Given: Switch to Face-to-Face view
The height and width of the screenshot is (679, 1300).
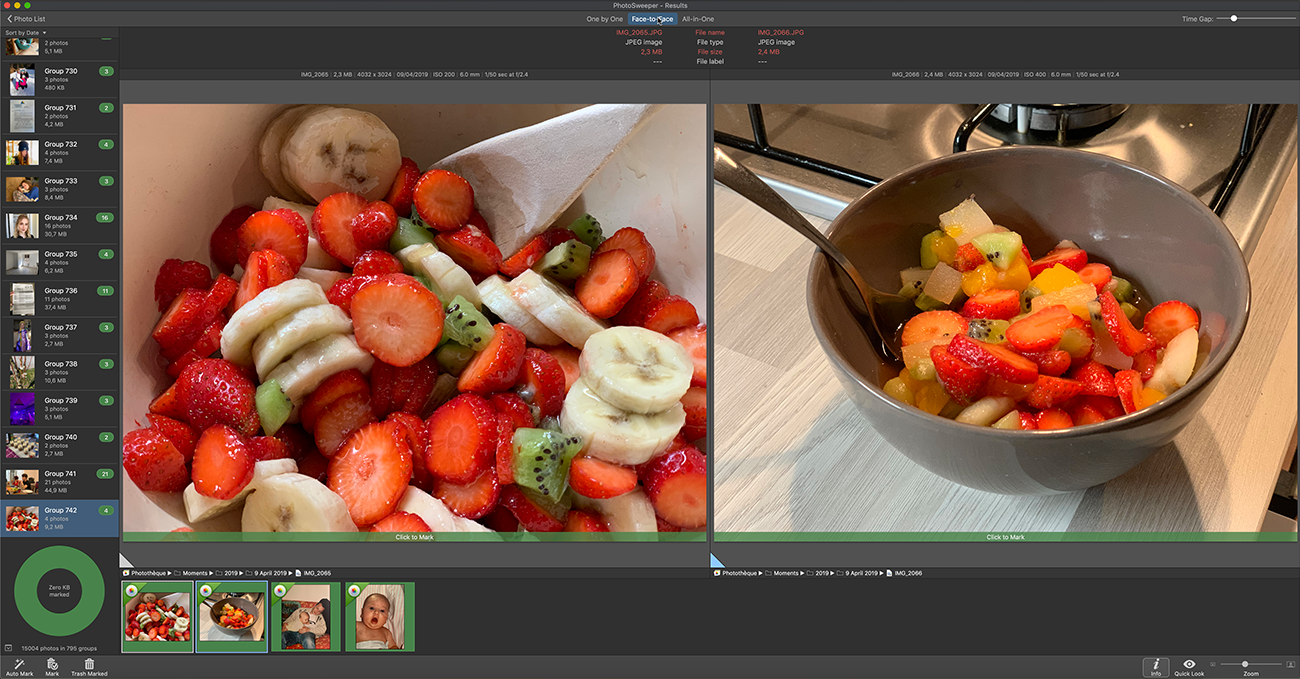Looking at the screenshot, I should coord(653,19).
